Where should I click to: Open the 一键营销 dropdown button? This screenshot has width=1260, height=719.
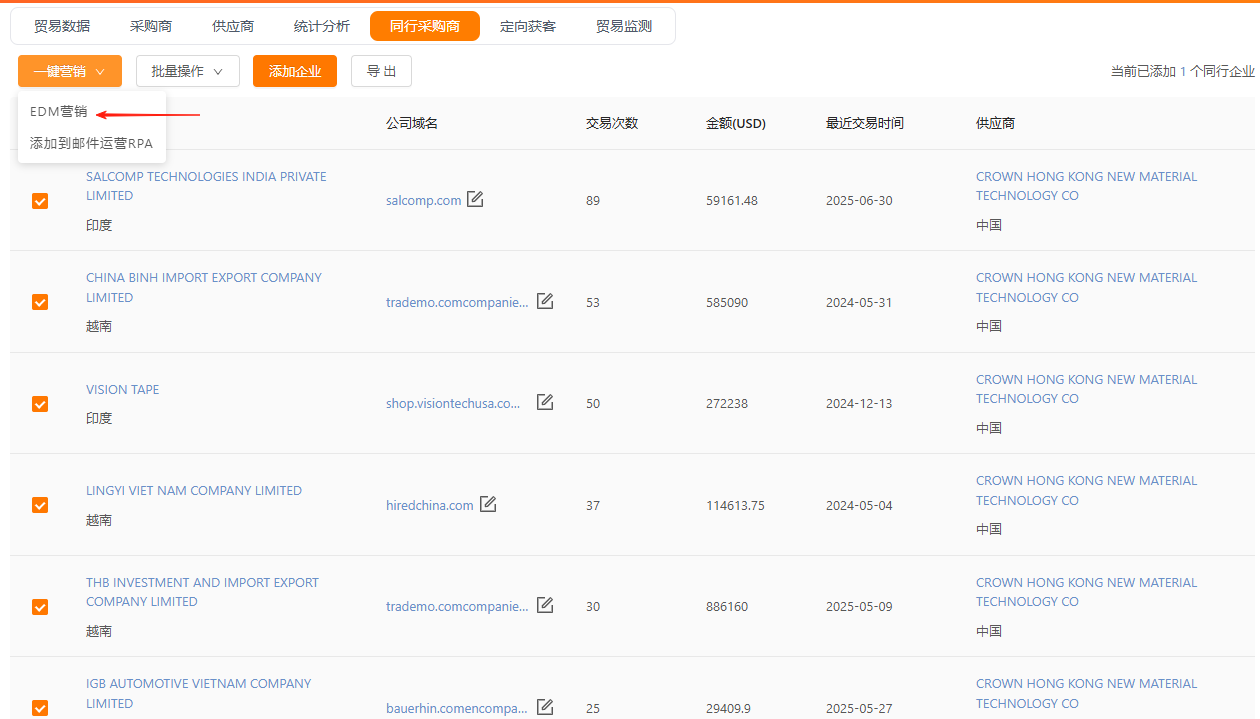coord(70,71)
